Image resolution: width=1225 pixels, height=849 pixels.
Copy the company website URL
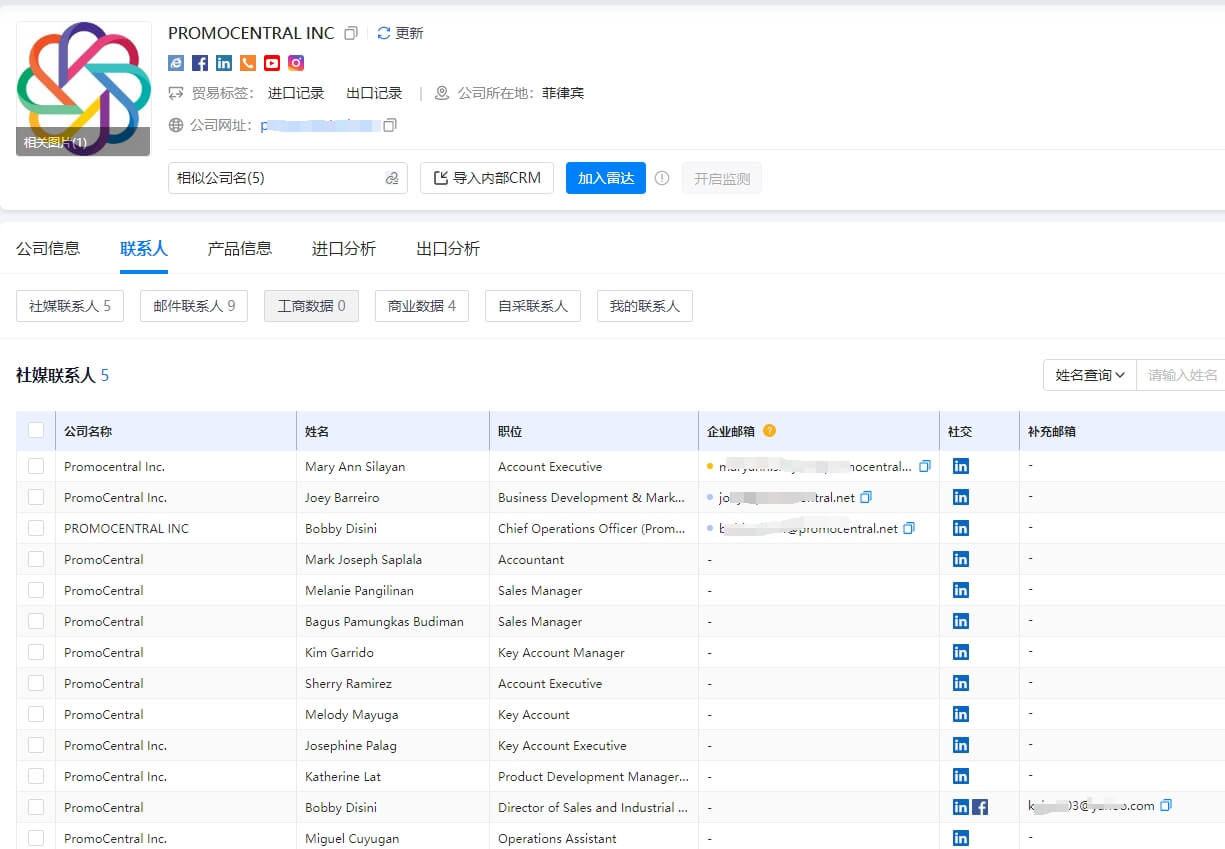[390, 125]
